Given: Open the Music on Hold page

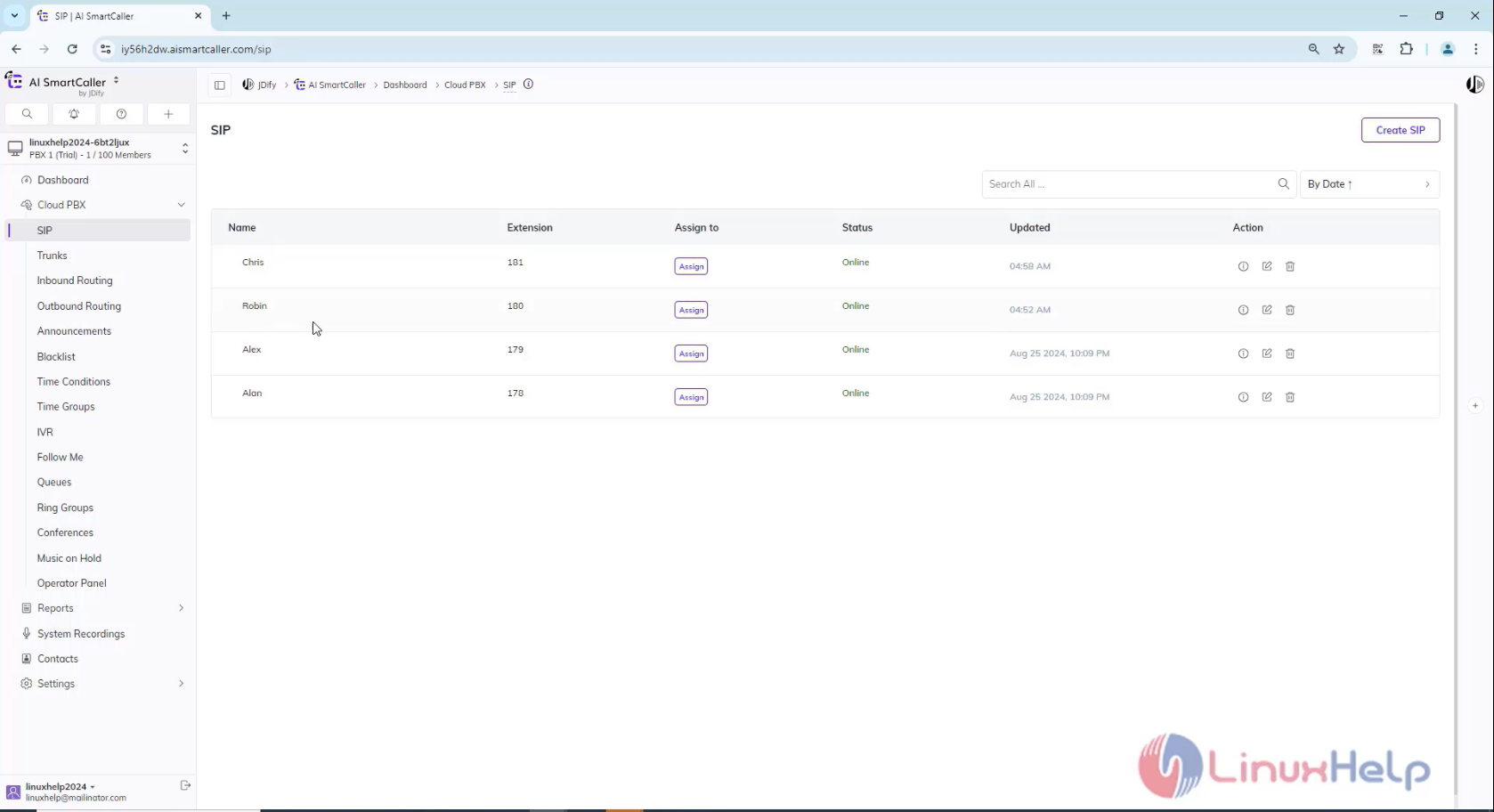Looking at the screenshot, I should point(69,558).
